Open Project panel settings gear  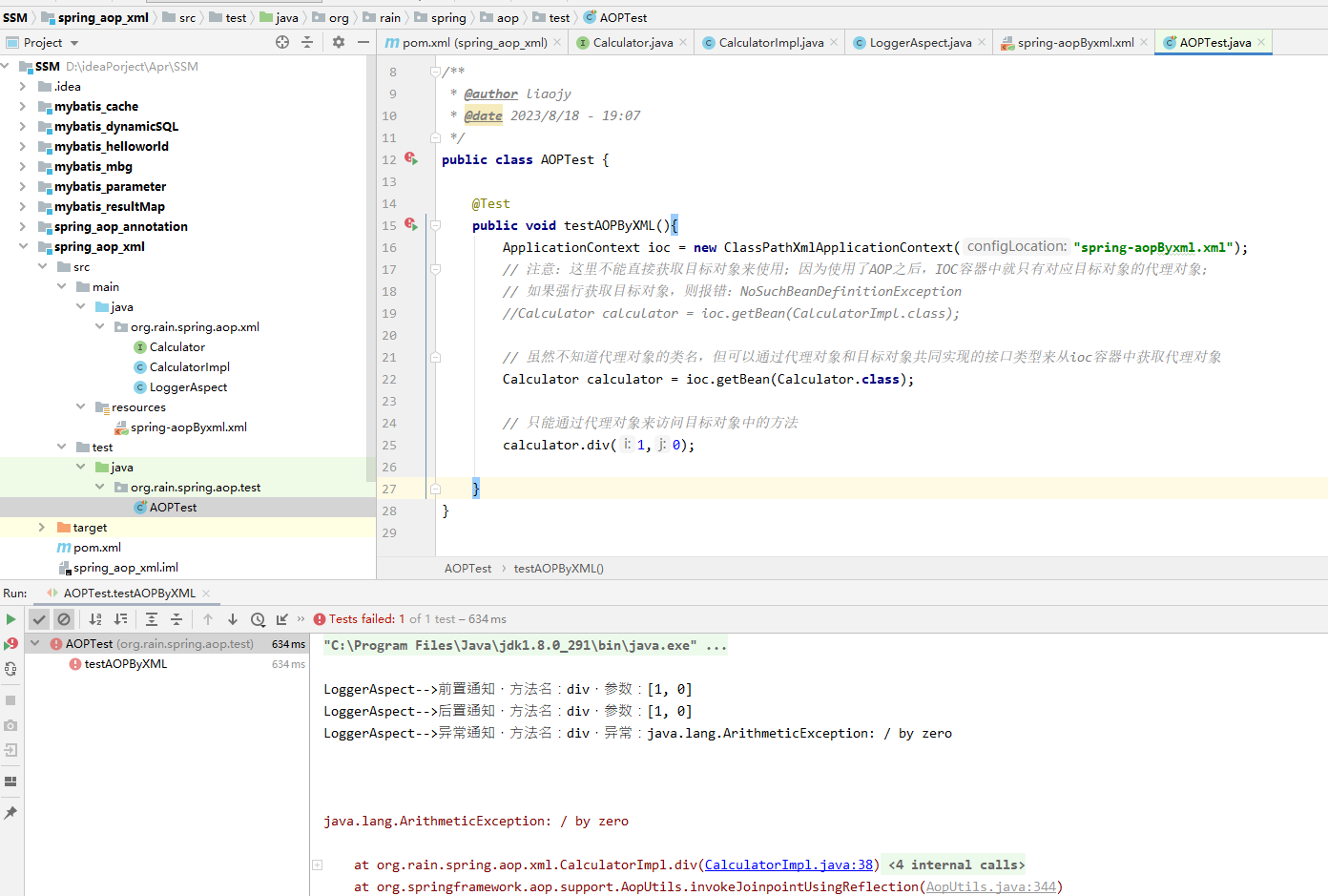point(339,42)
